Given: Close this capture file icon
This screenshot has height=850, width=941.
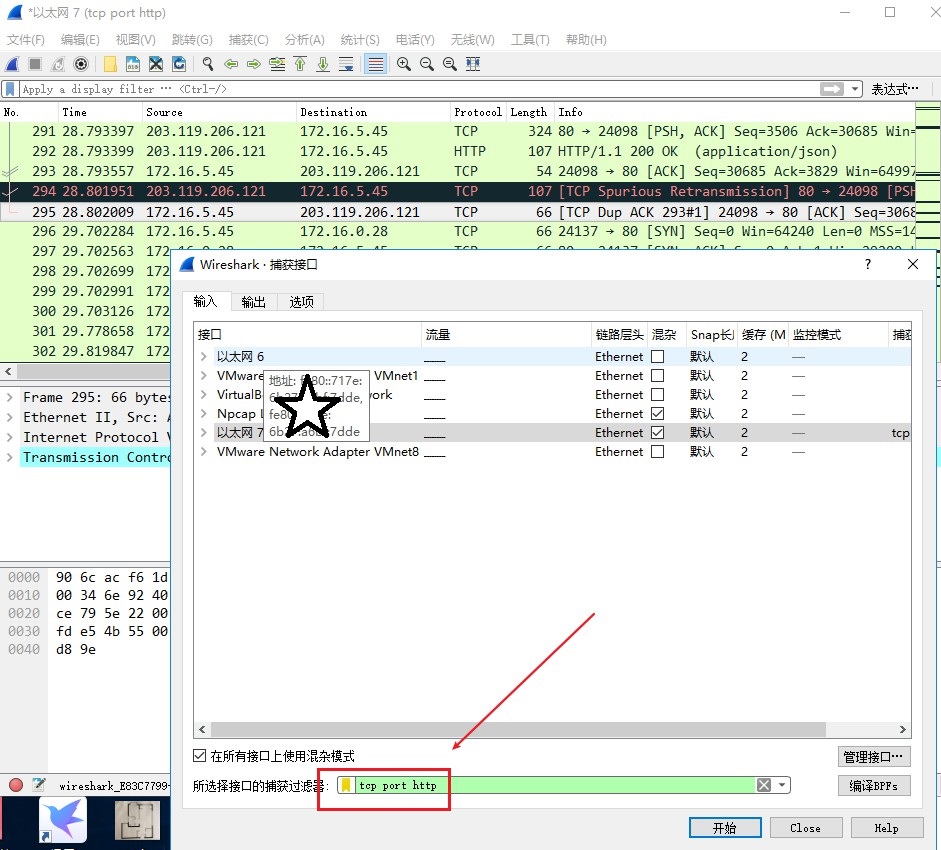Looking at the screenshot, I should pos(155,64).
